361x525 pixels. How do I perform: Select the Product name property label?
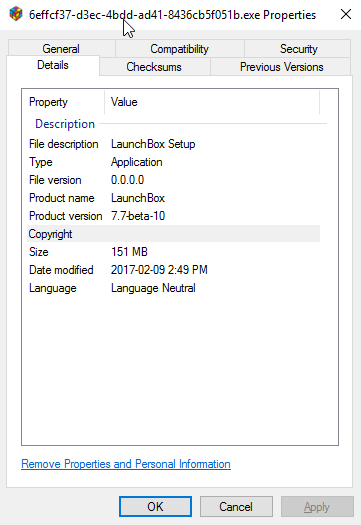point(62,198)
